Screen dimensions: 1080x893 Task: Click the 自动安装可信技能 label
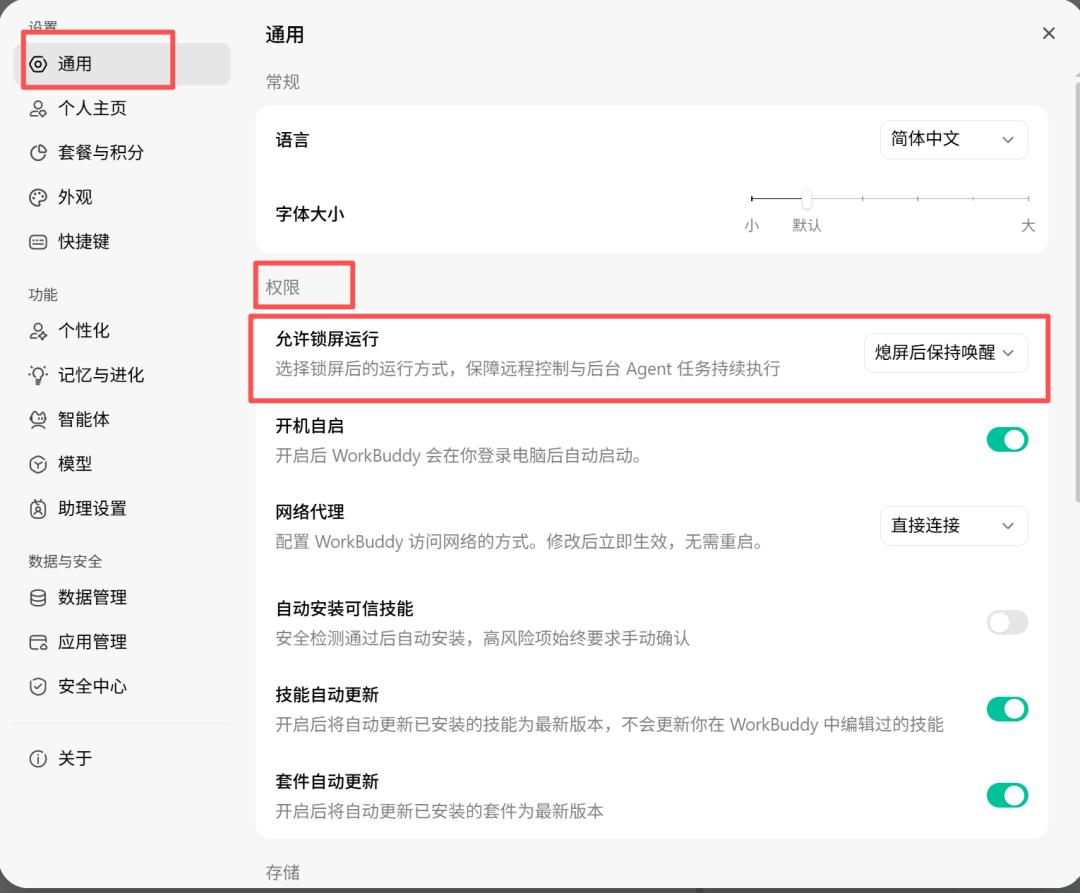point(344,609)
